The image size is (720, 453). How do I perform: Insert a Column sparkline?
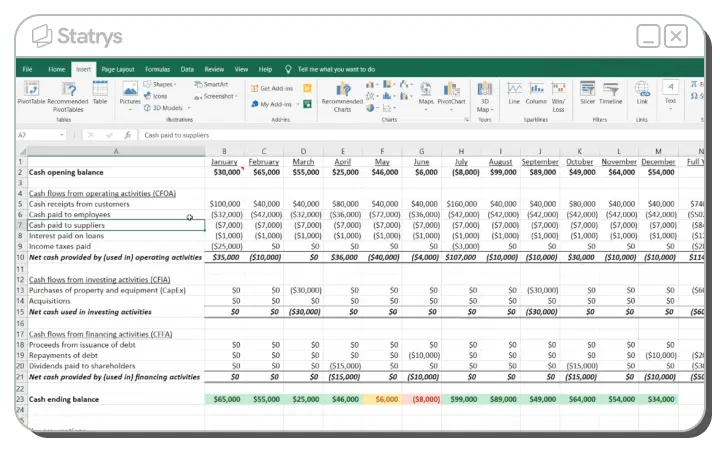[x=536, y=93]
